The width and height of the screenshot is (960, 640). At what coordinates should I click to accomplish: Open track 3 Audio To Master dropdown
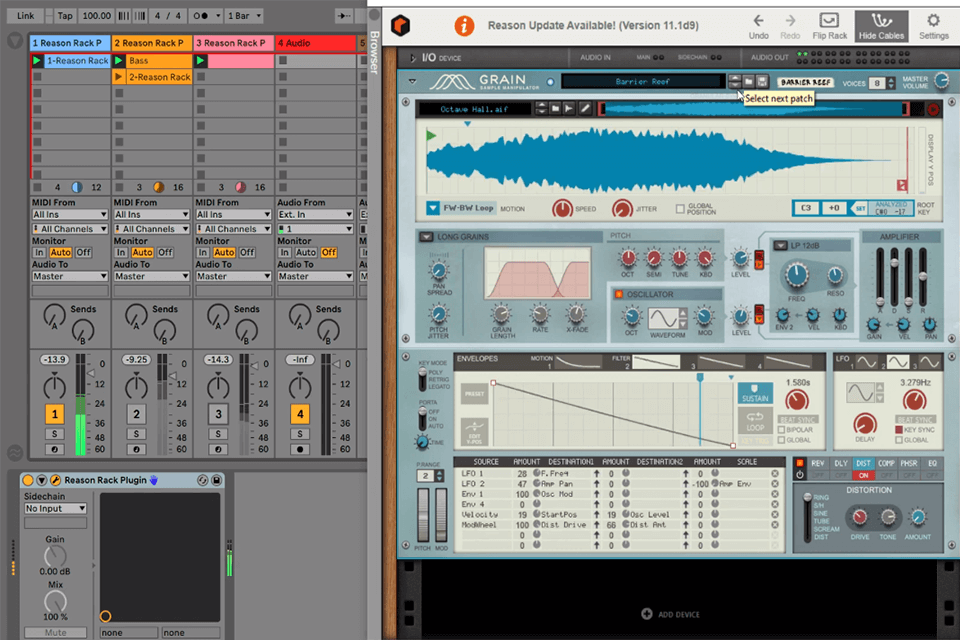click(x=233, y=276)
